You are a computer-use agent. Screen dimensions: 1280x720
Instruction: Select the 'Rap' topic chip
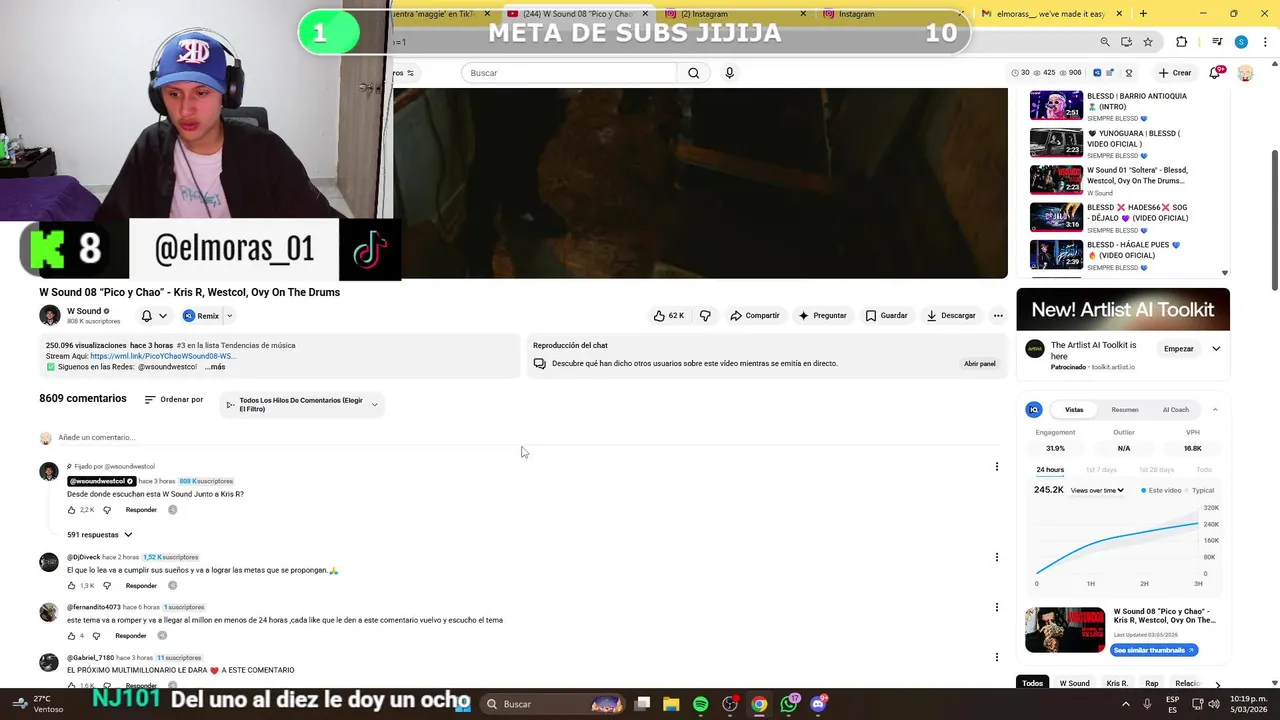point(1152,684)
